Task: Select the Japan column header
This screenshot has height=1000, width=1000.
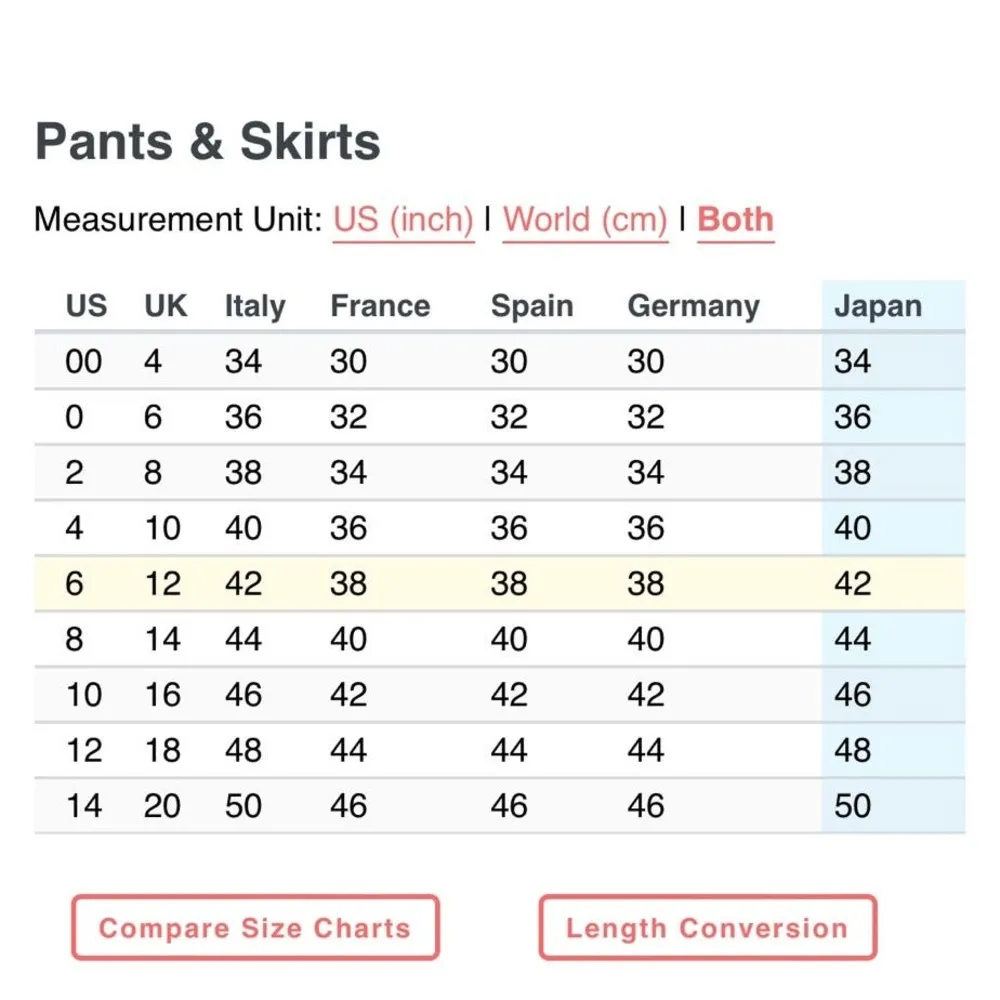Action: tap(877, 306)
